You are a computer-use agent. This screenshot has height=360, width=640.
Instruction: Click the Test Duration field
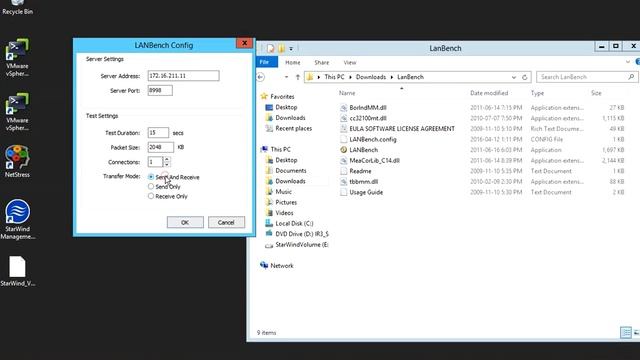158,133
